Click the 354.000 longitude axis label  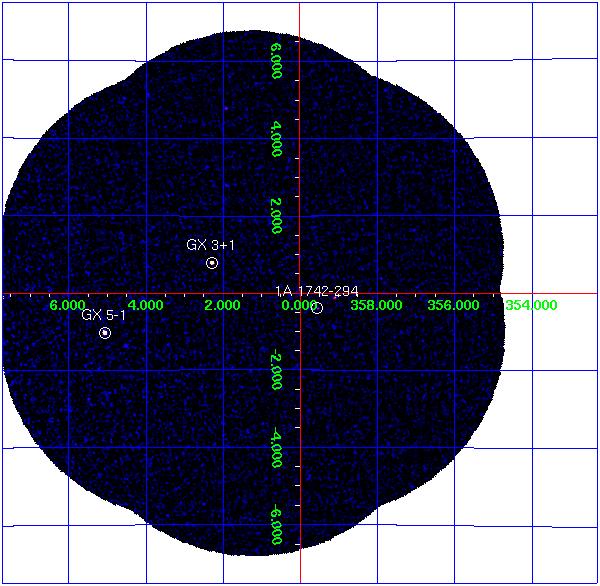click(531, 305)
